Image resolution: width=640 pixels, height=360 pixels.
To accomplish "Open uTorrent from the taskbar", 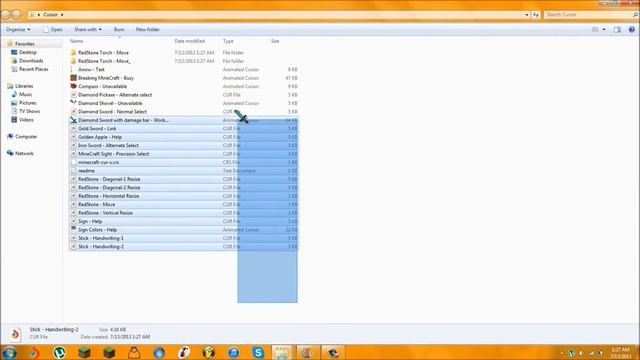I will [59, 352].
